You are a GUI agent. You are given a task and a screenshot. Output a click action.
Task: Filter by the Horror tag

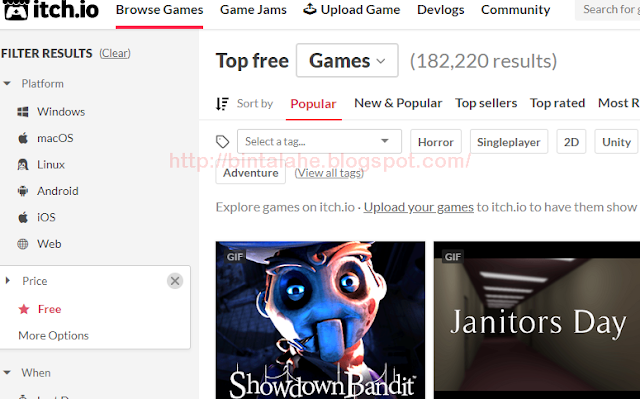tap(436, 142)
